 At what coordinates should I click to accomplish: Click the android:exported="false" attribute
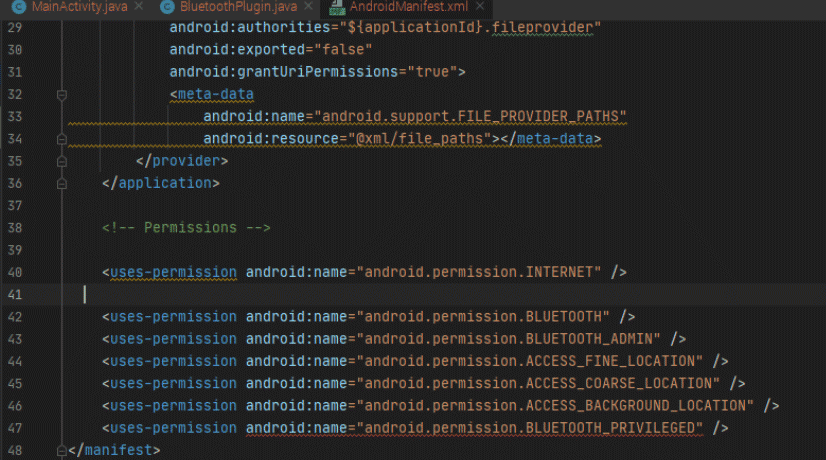(x=271, y=50)
